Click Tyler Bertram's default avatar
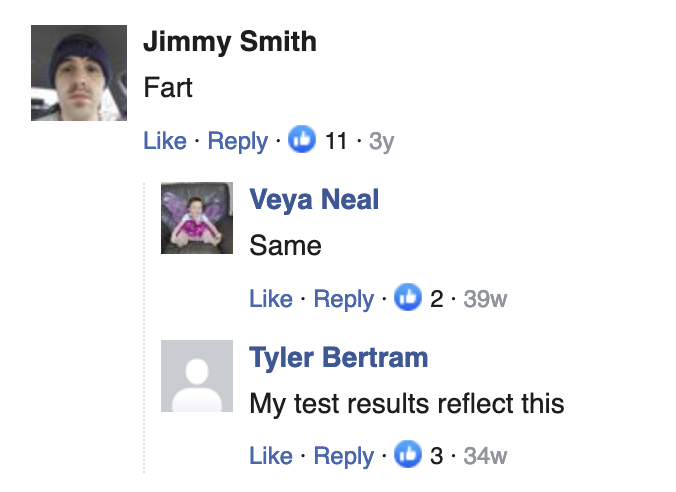 coord(197,375)
